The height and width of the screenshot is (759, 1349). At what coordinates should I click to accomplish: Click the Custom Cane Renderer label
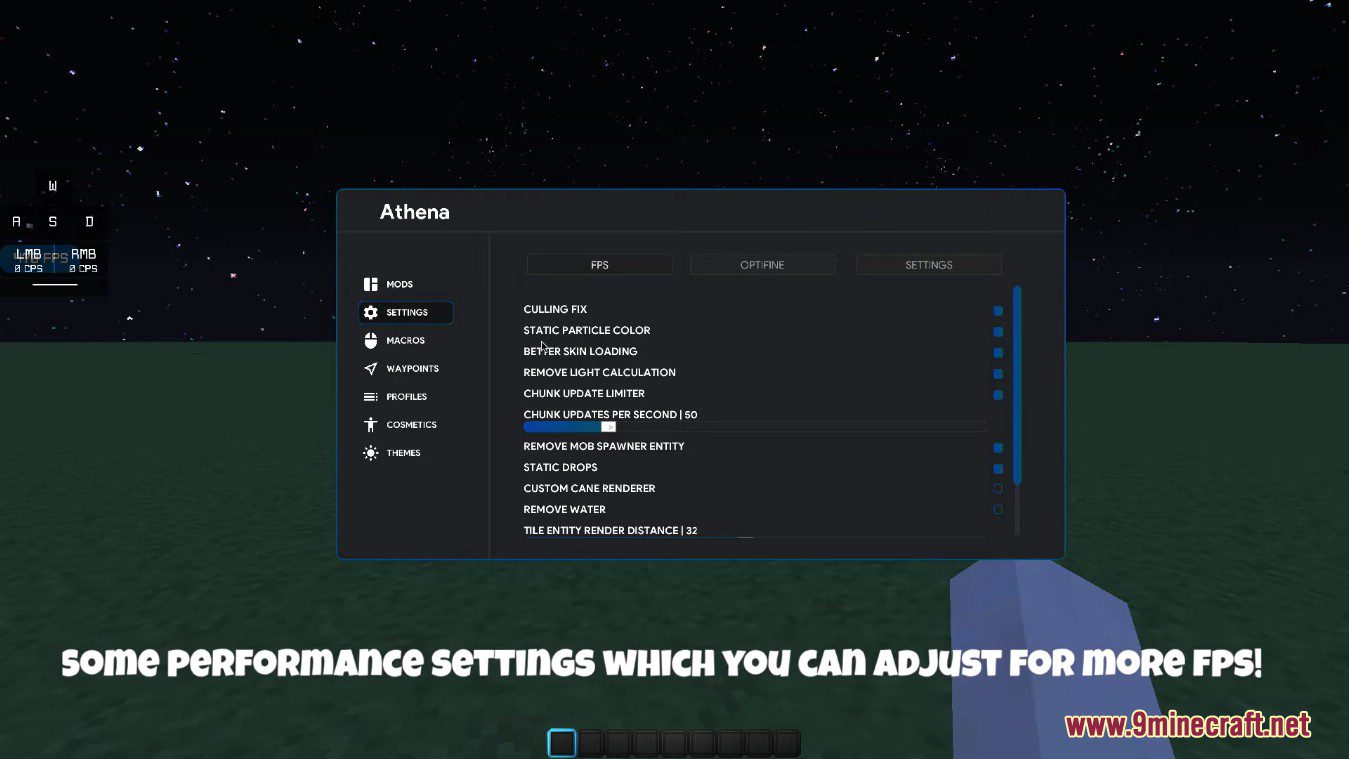tap(589, 489)
